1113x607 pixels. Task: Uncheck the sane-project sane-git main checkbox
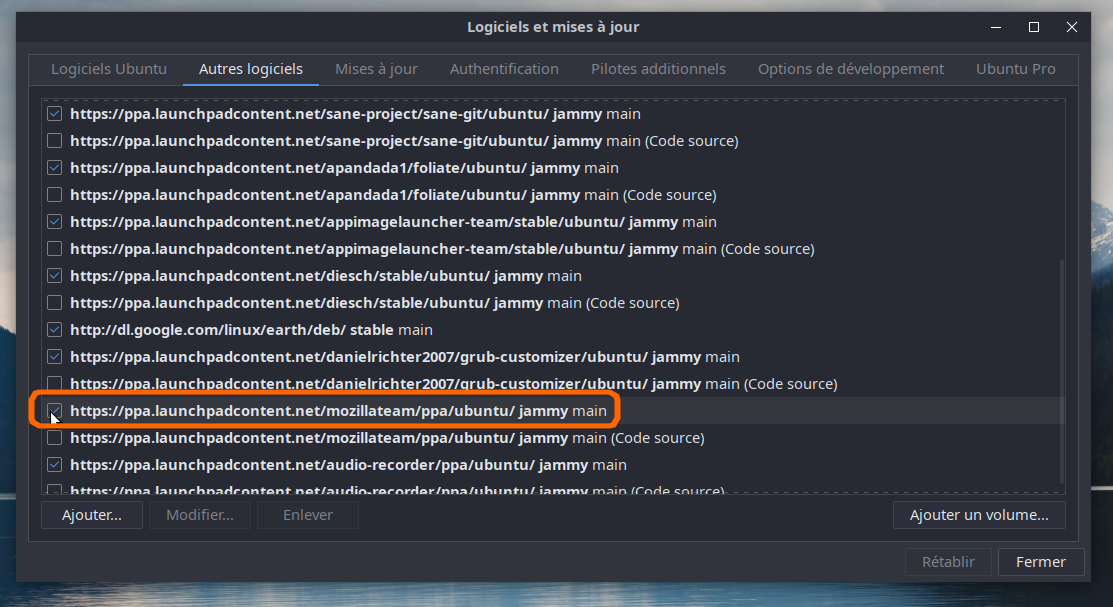tap(55, 114)
